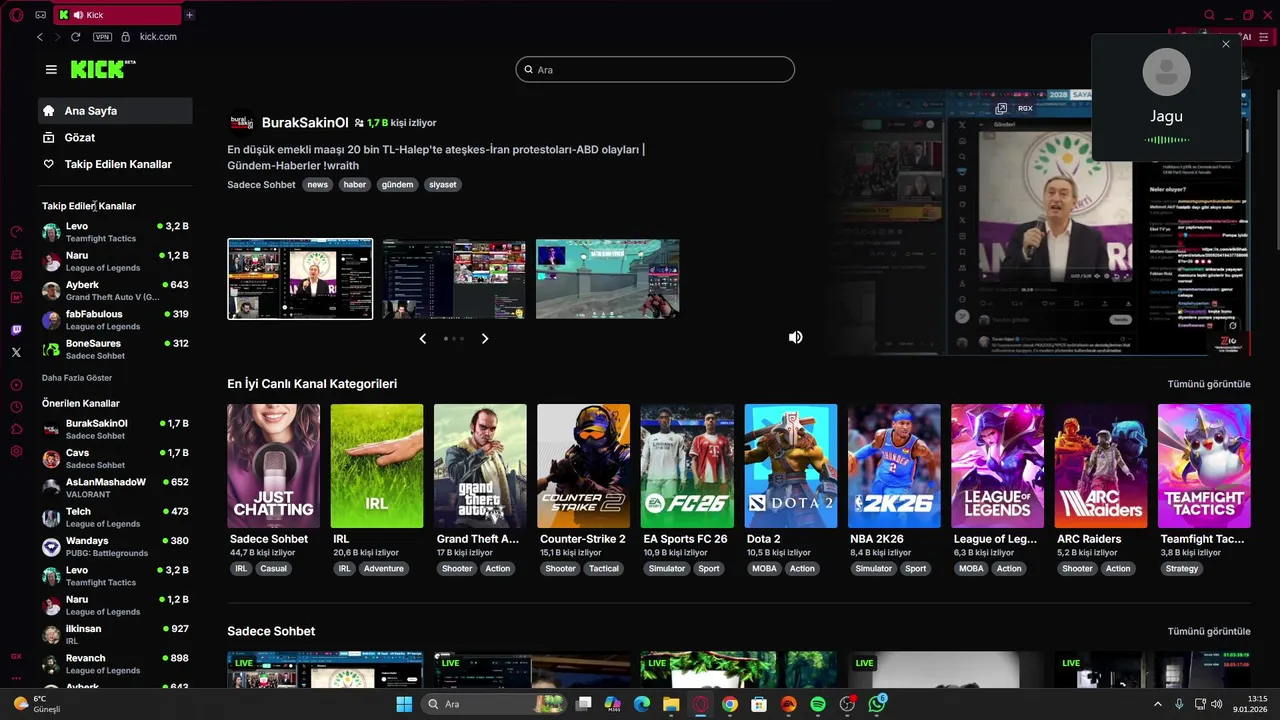1280x720 pixels.
Task: Open a new browser tab
Action: (x=189, y=15)
